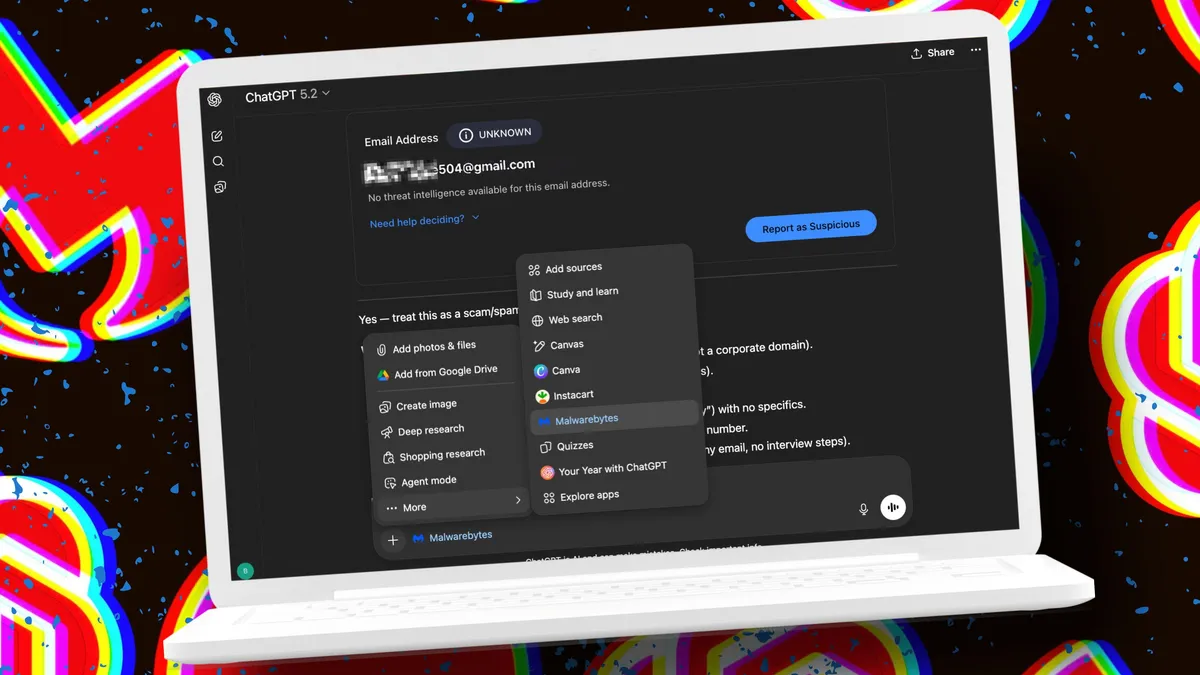Expand the Need help deciding section
1200x675 pixels.
click(x=424, y=221)
